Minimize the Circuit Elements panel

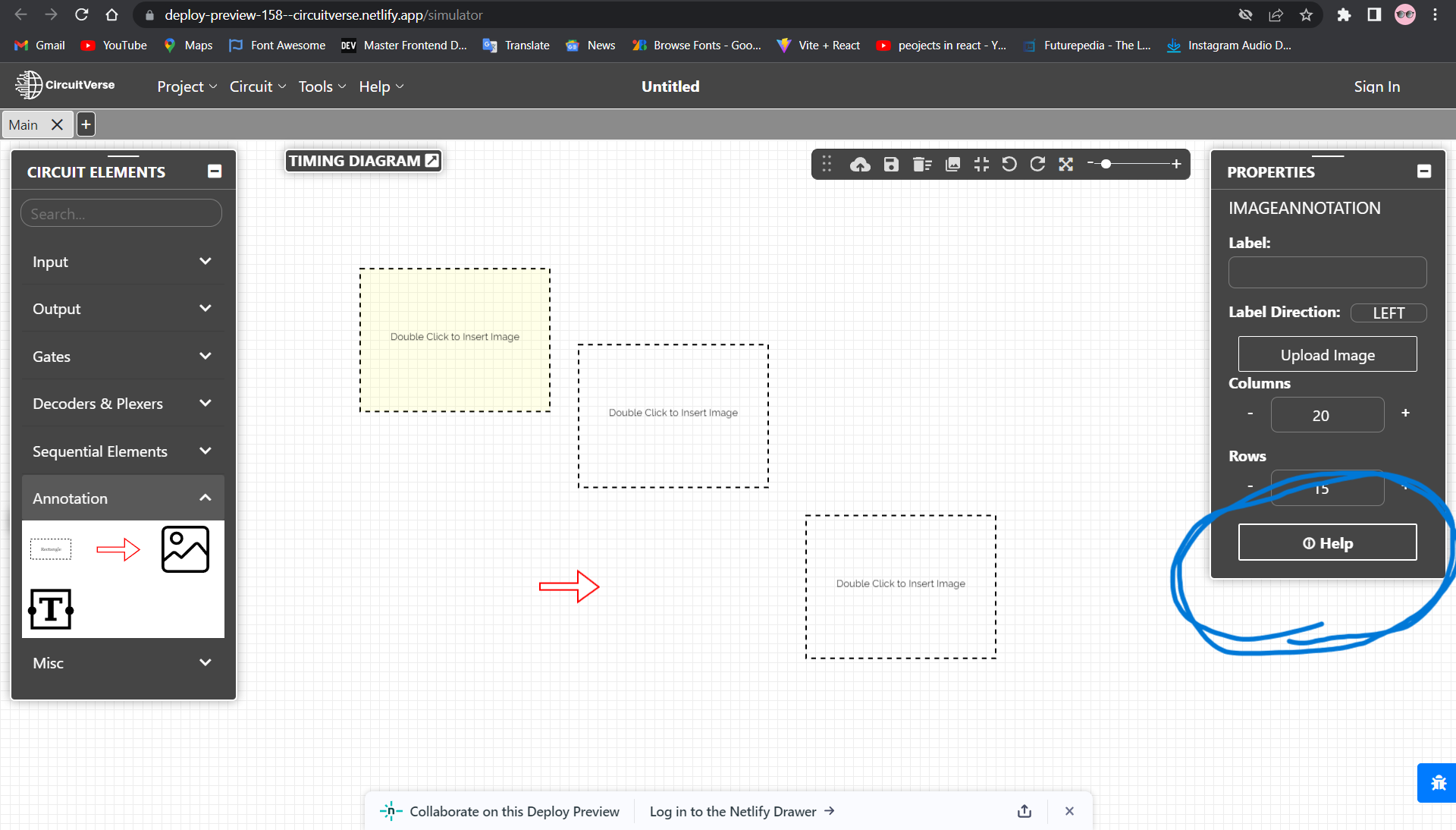(215, 171)
